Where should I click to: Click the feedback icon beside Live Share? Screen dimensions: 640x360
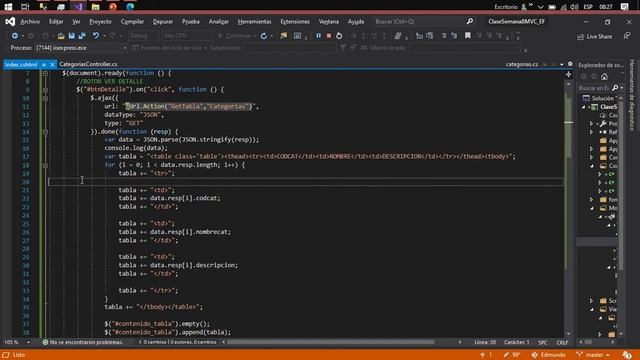(x=627, y=36)
